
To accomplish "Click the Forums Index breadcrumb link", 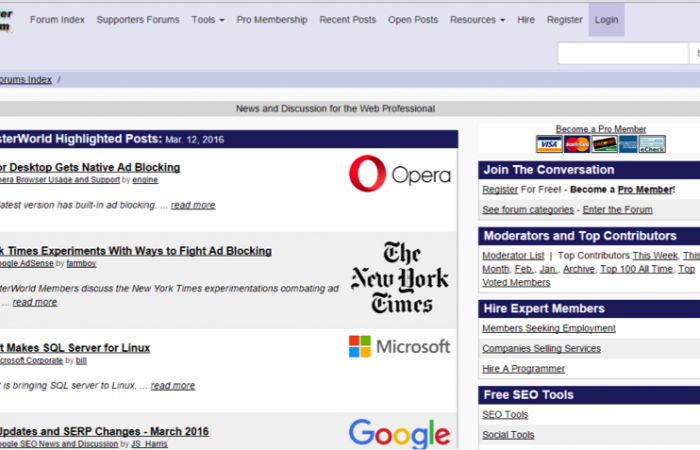I will tap(25, 79).
